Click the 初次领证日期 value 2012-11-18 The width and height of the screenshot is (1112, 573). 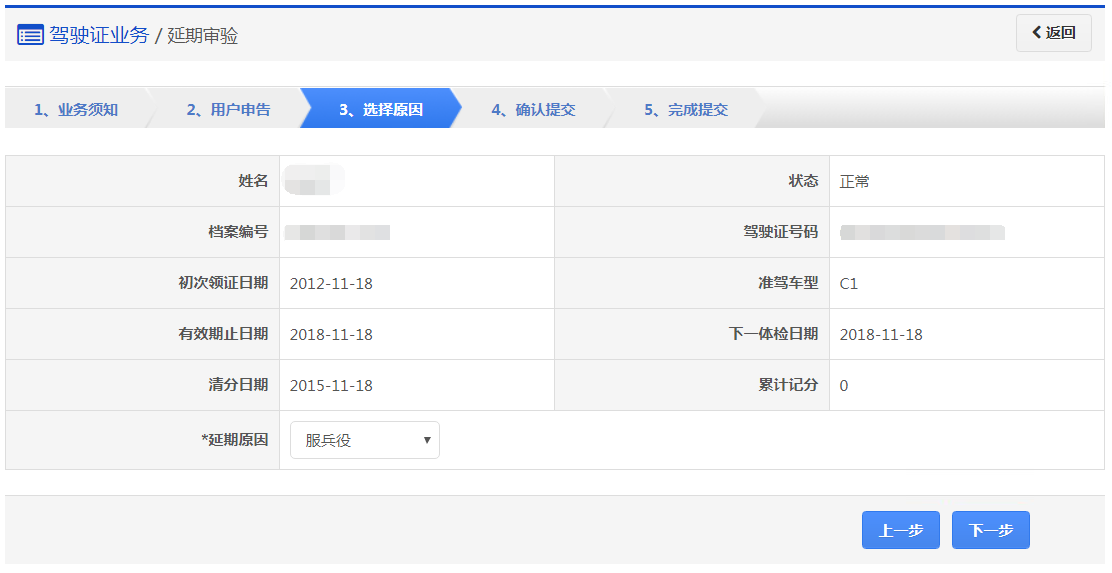(x=331, y=284)
